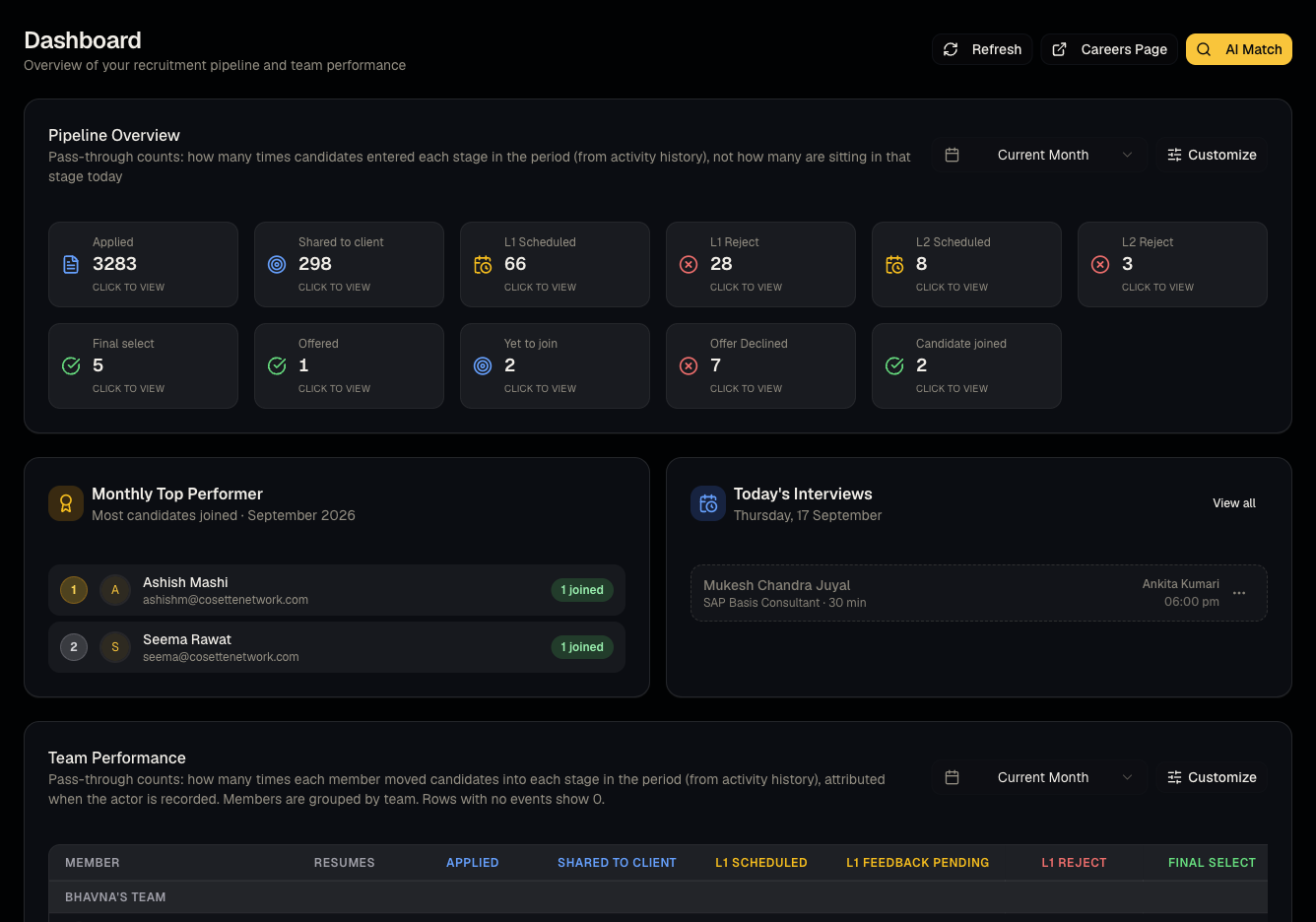The image size is (1316, 922).
Task: Click the red X icon on L1 Reject card
Action: pyautogui.click(x=689, y=264)
